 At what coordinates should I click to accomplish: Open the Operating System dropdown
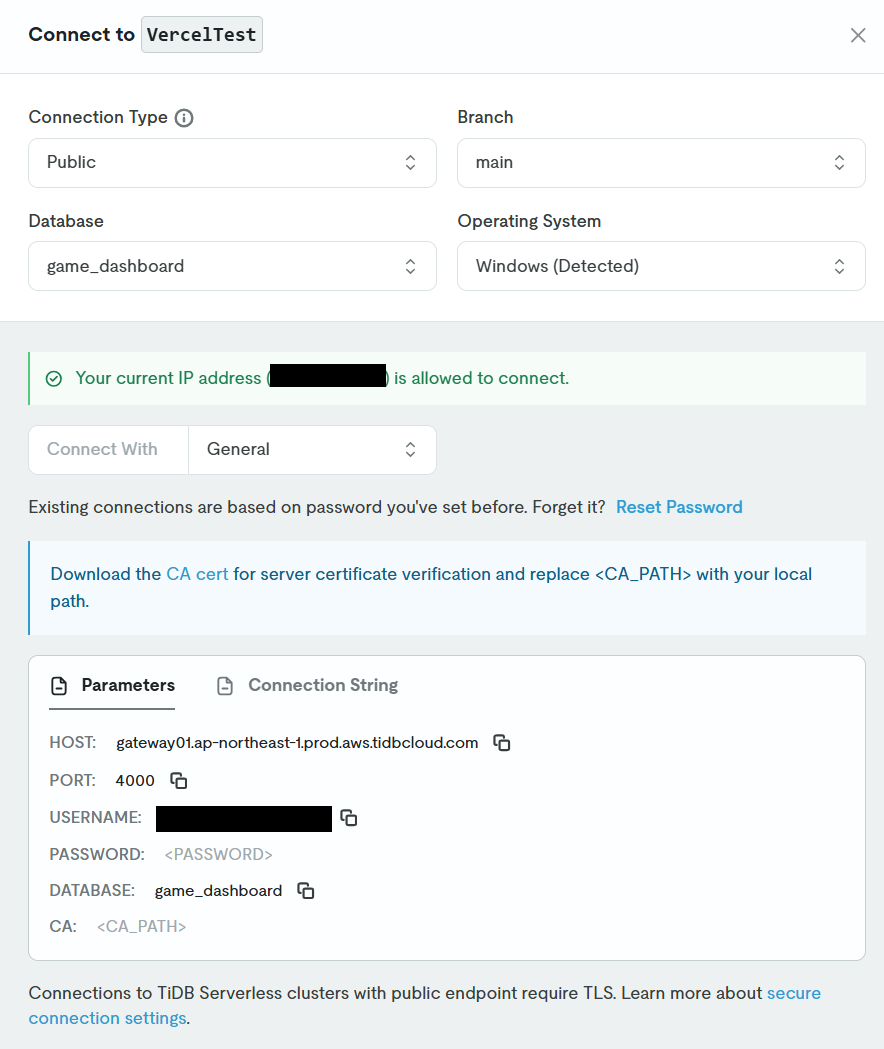(661, 266)
